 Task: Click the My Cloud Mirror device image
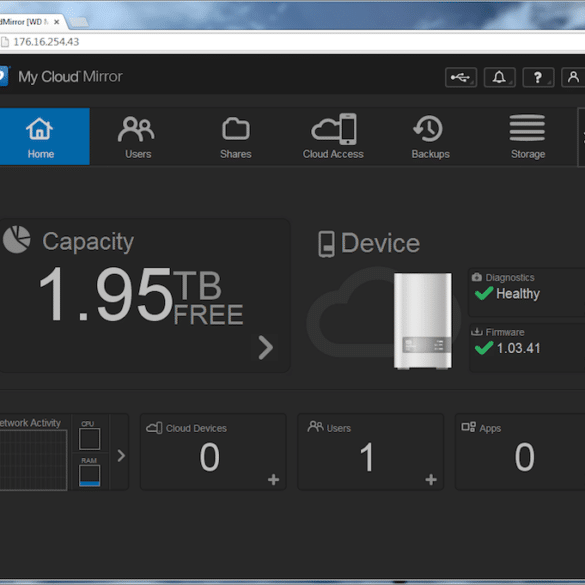(x=423, y=321)
